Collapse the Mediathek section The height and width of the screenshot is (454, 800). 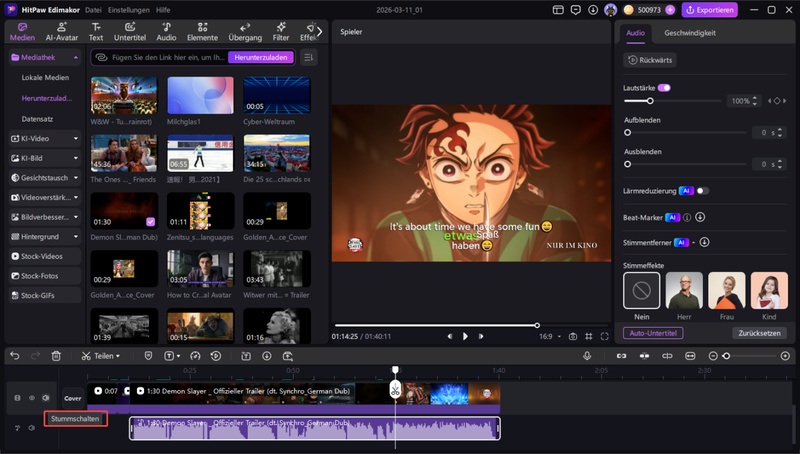click(x=76, y=58)
